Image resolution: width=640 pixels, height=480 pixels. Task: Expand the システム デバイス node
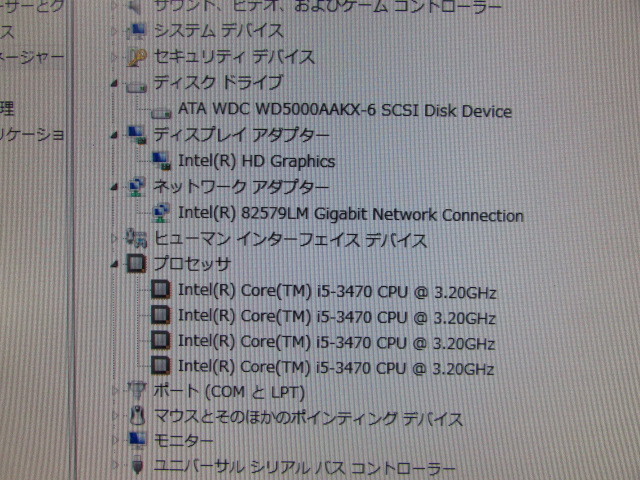tap(115, 31)
